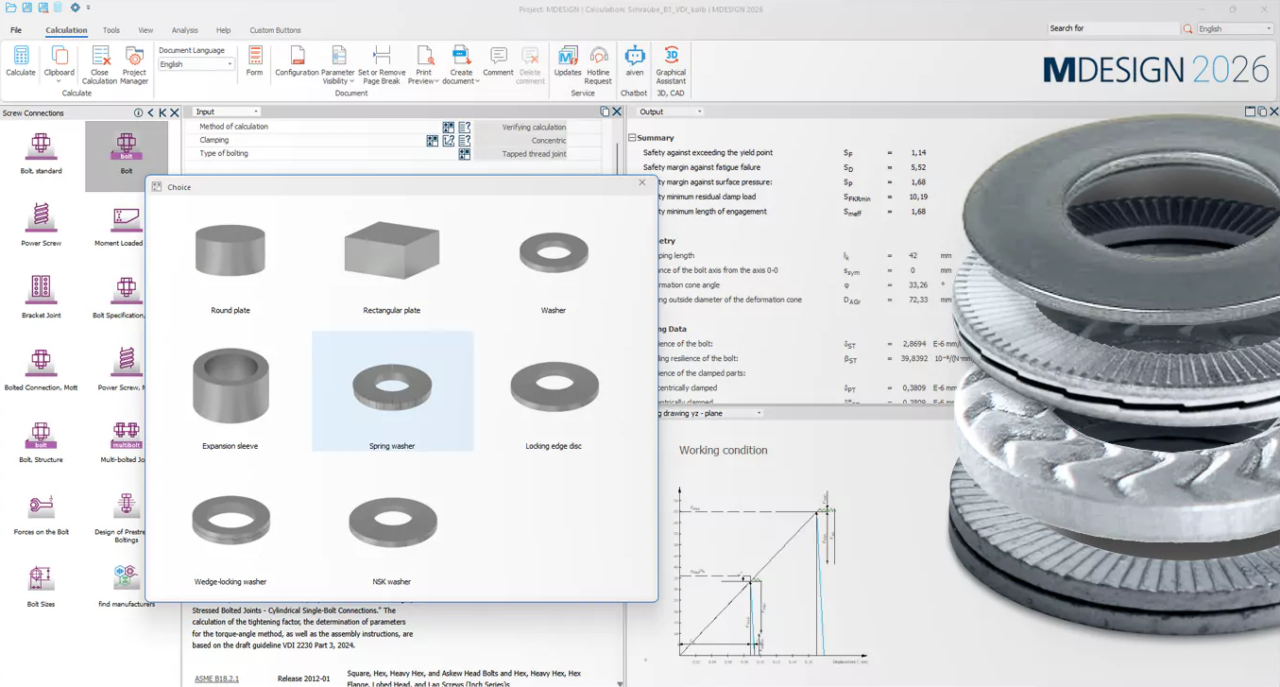Choose Spring washer option
1280x687 pixels.
[392, 391]
